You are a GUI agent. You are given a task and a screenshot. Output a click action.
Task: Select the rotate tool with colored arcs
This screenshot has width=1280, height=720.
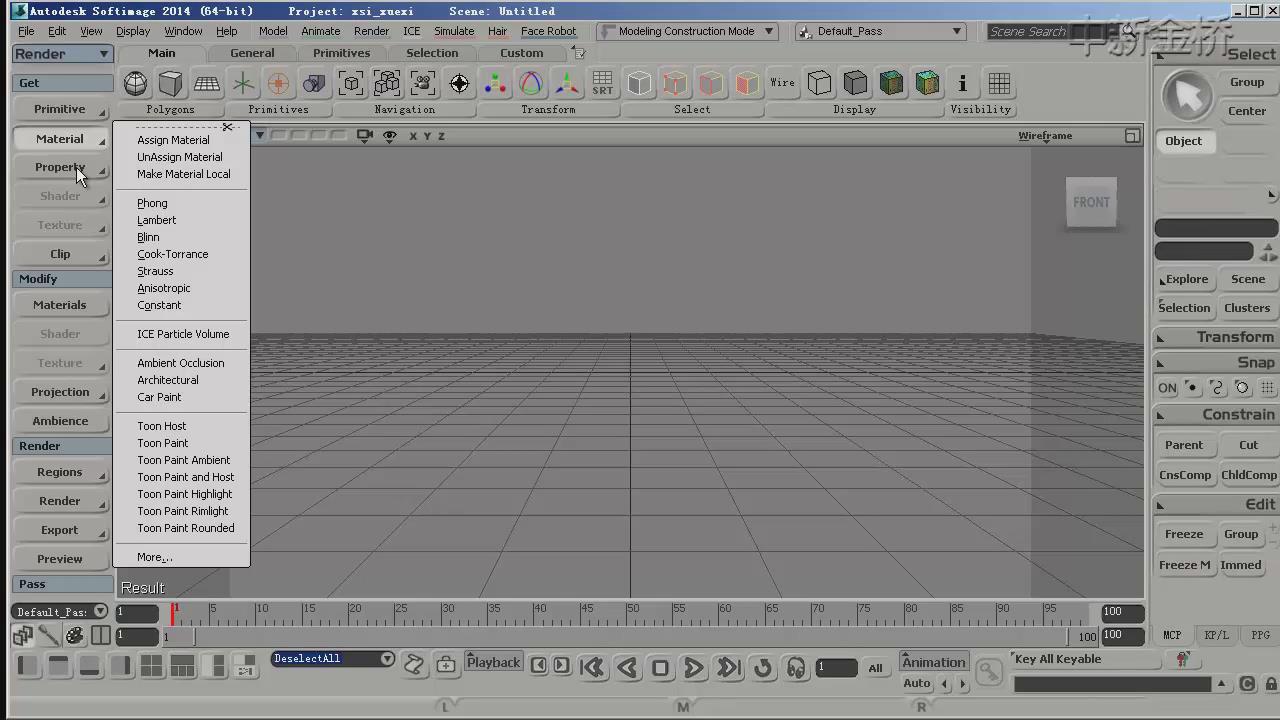pos(531,83)
